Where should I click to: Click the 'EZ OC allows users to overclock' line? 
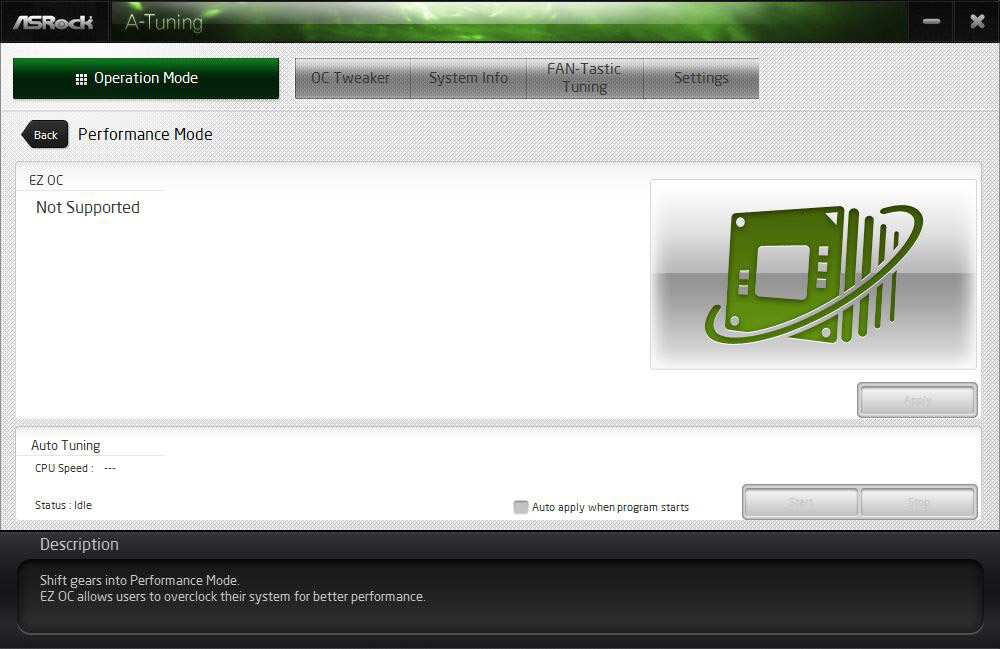tap(233, 597)
